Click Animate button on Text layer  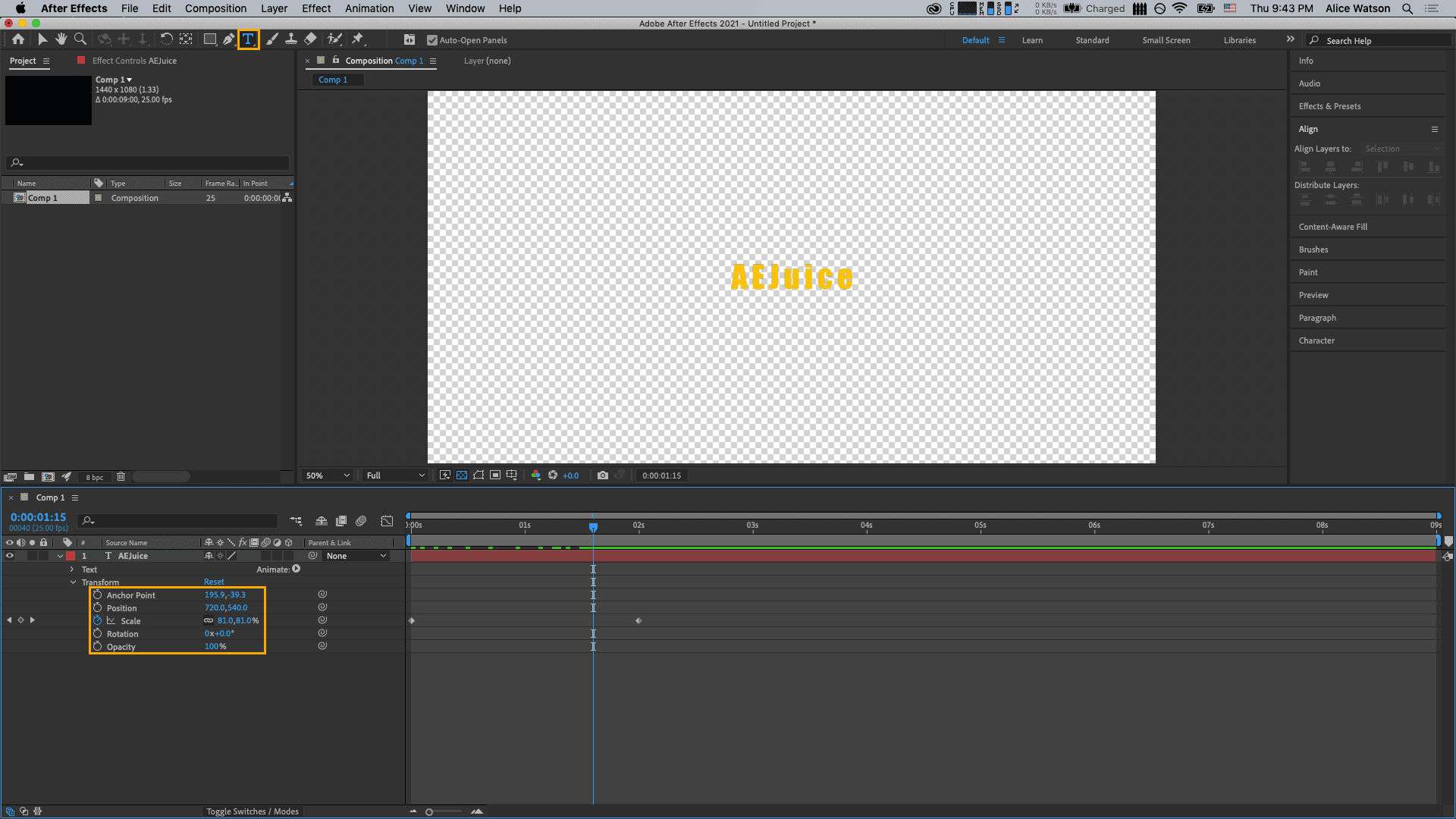point(296,569)
